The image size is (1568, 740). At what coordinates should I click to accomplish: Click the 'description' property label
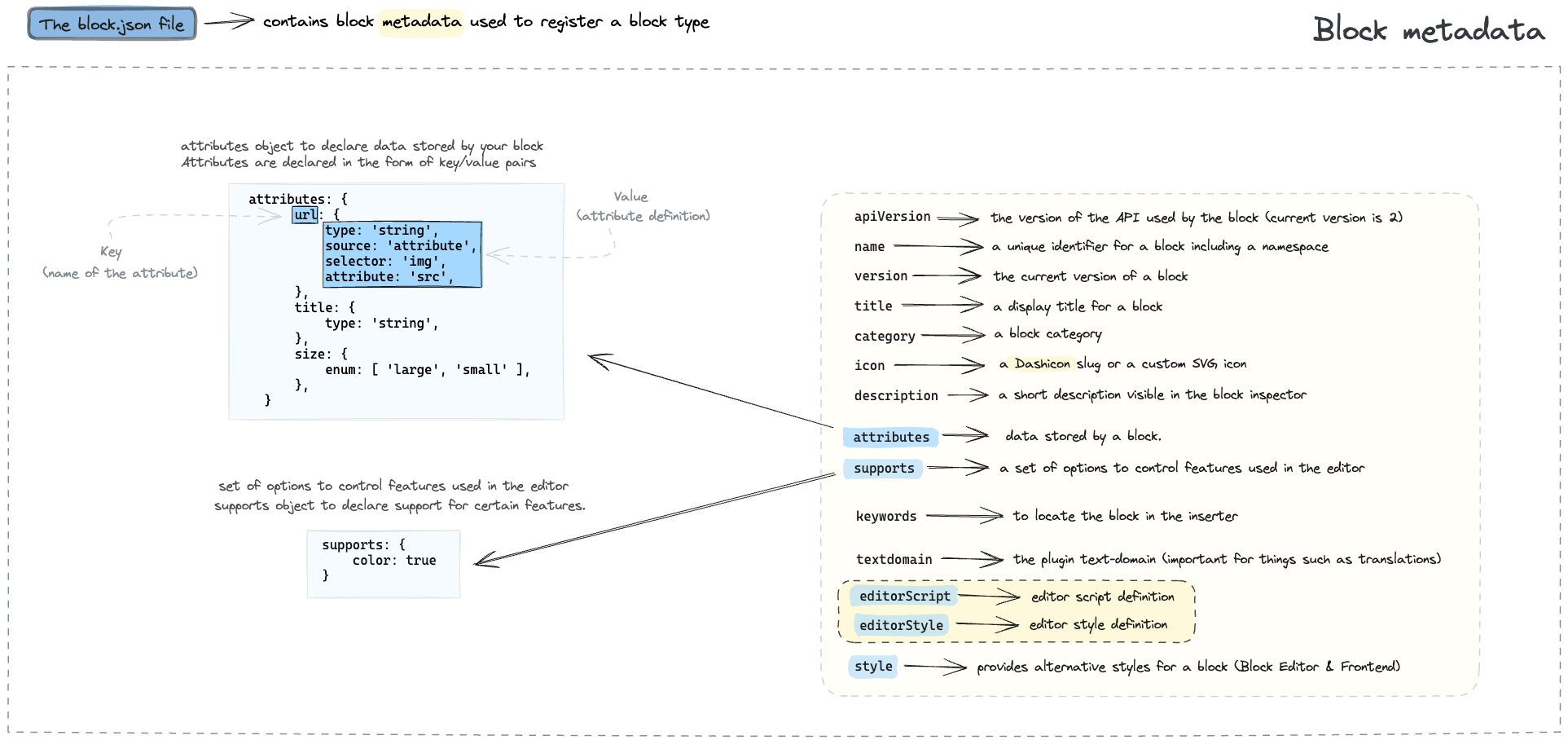[896, 396]
